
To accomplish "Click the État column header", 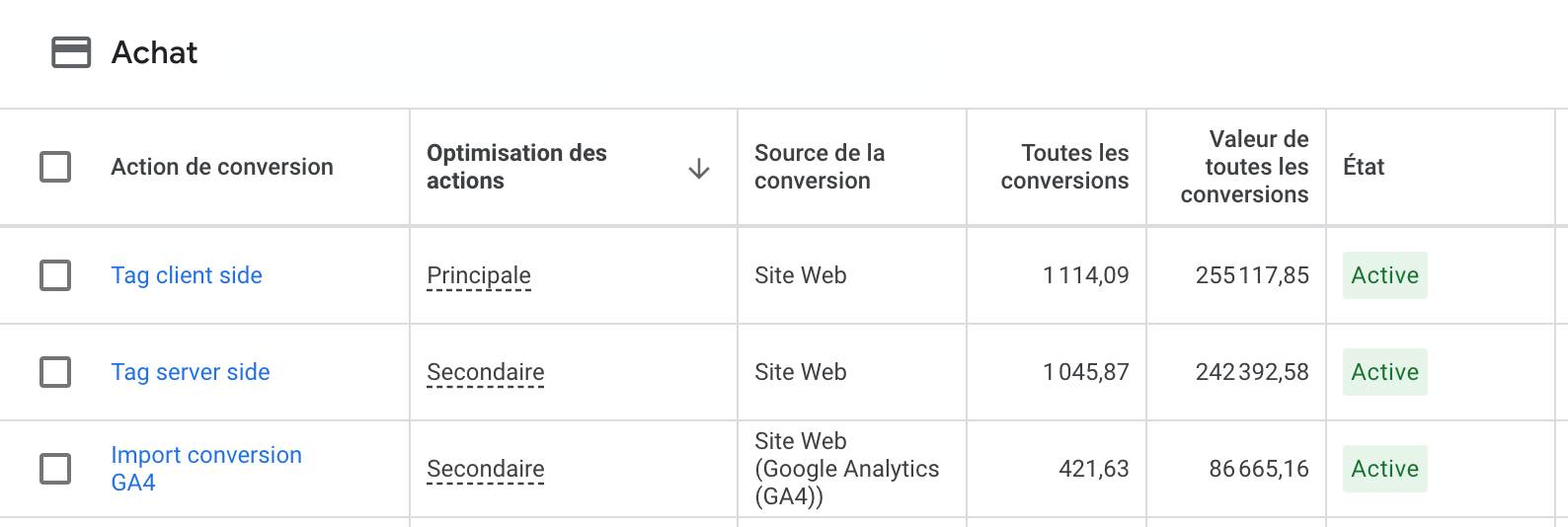I will pos(1364,167).
